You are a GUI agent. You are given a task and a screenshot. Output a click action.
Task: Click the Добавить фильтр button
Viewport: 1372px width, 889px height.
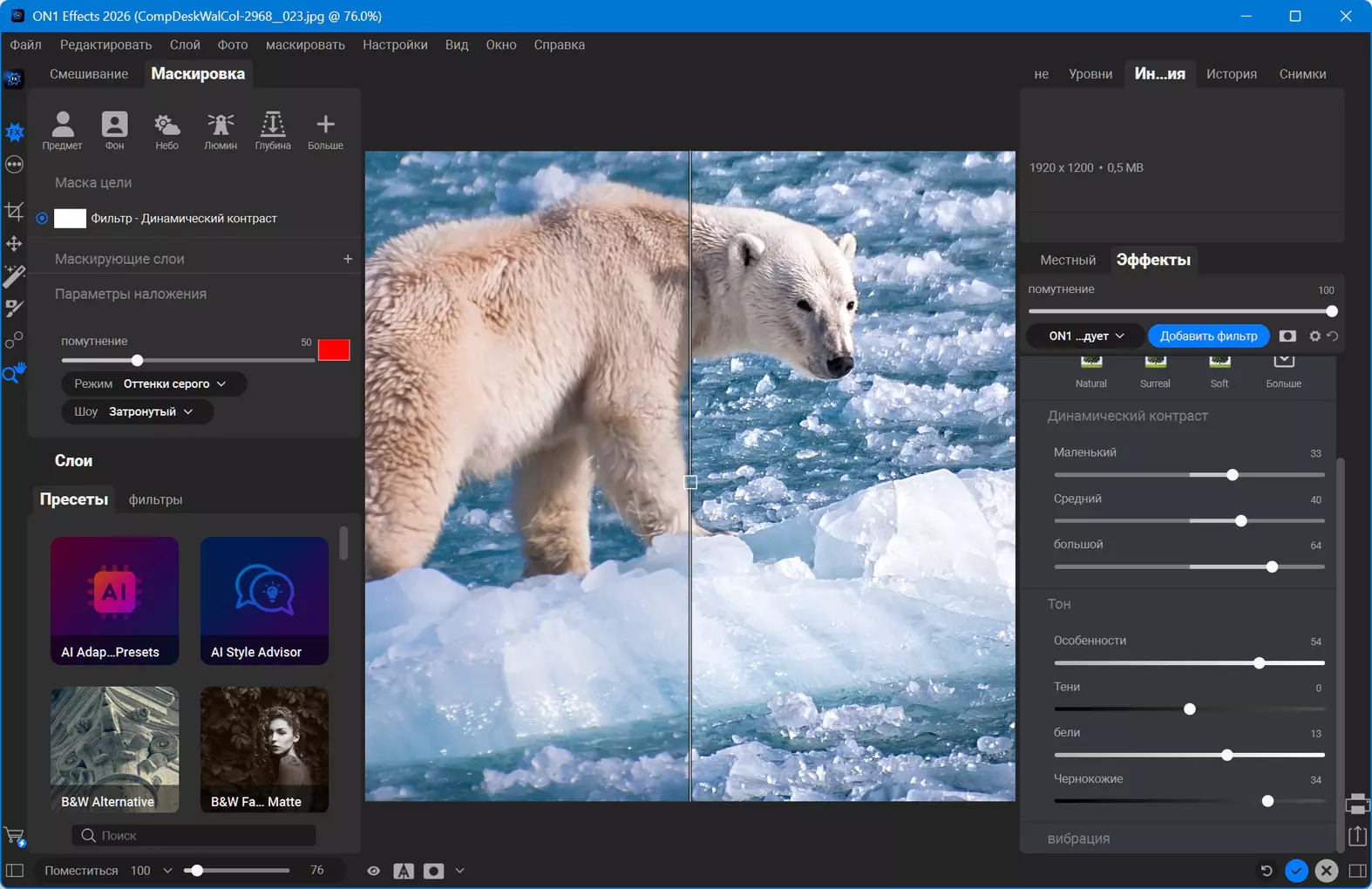coord(1208,336)
